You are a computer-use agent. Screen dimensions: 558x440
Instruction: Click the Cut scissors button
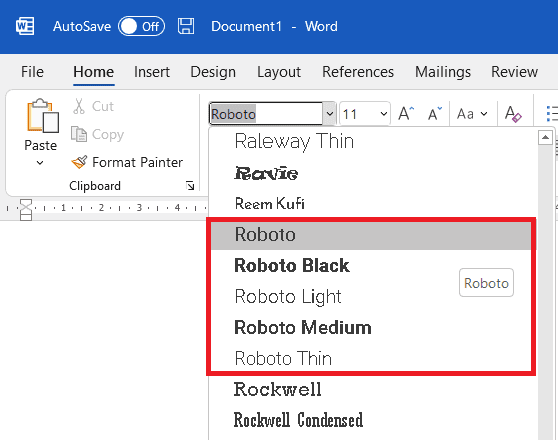94,106
